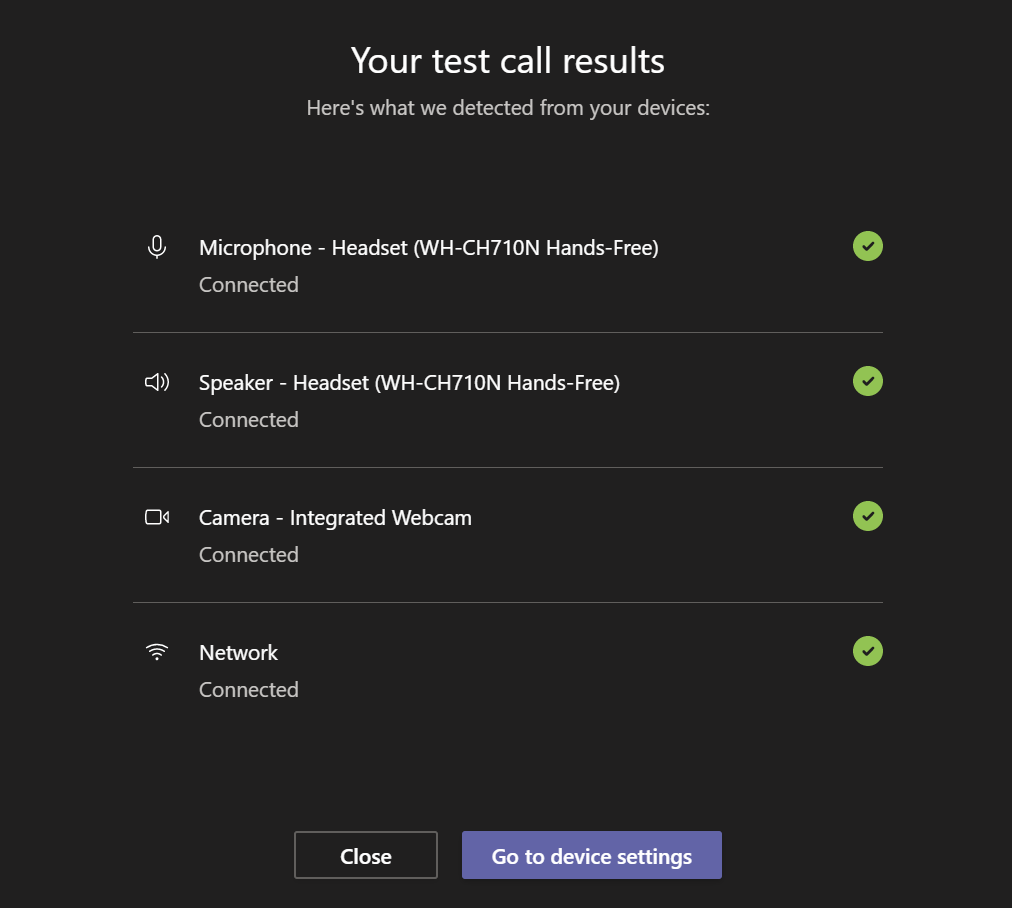
Task: Click the Microphone icon
Action: [x=157, y=246]
